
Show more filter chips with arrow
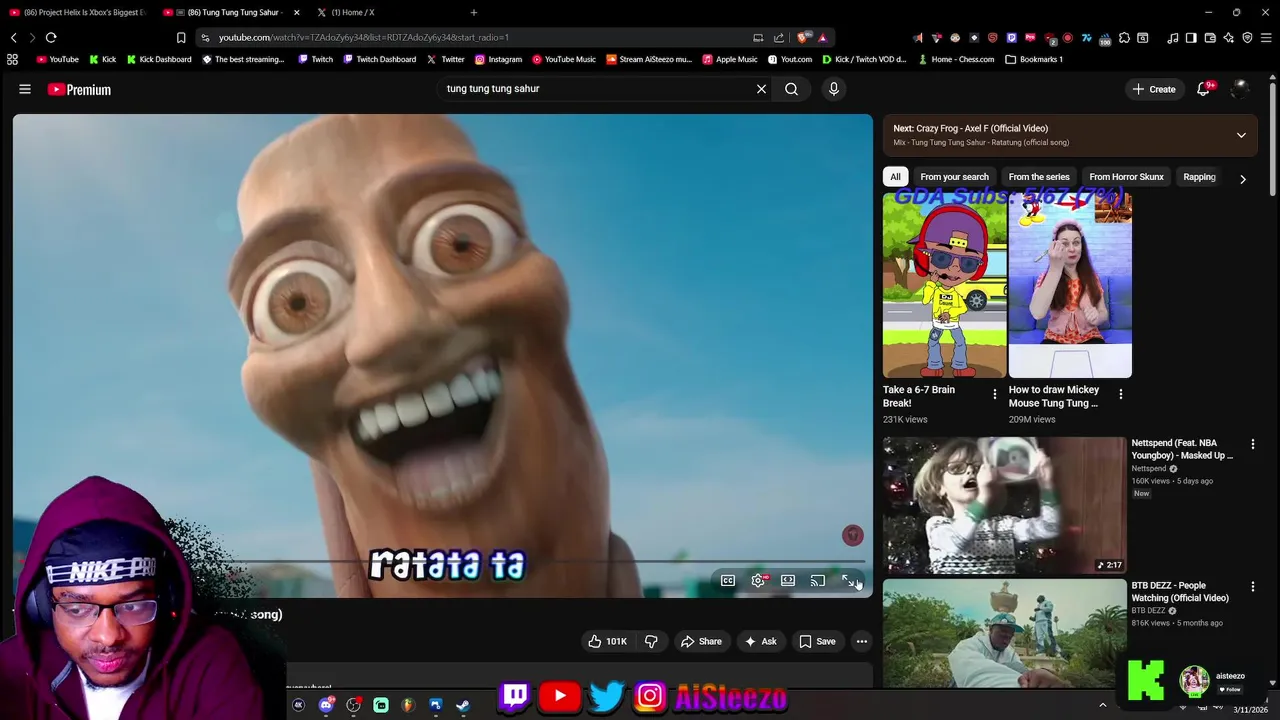tap(1242, 179)
